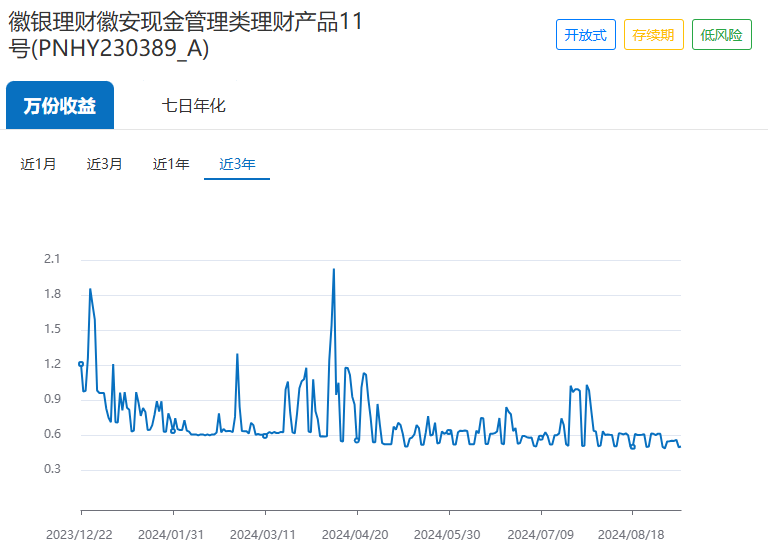
Task: Click chart data marker above 2024/05/30
Action: point(449,432)
